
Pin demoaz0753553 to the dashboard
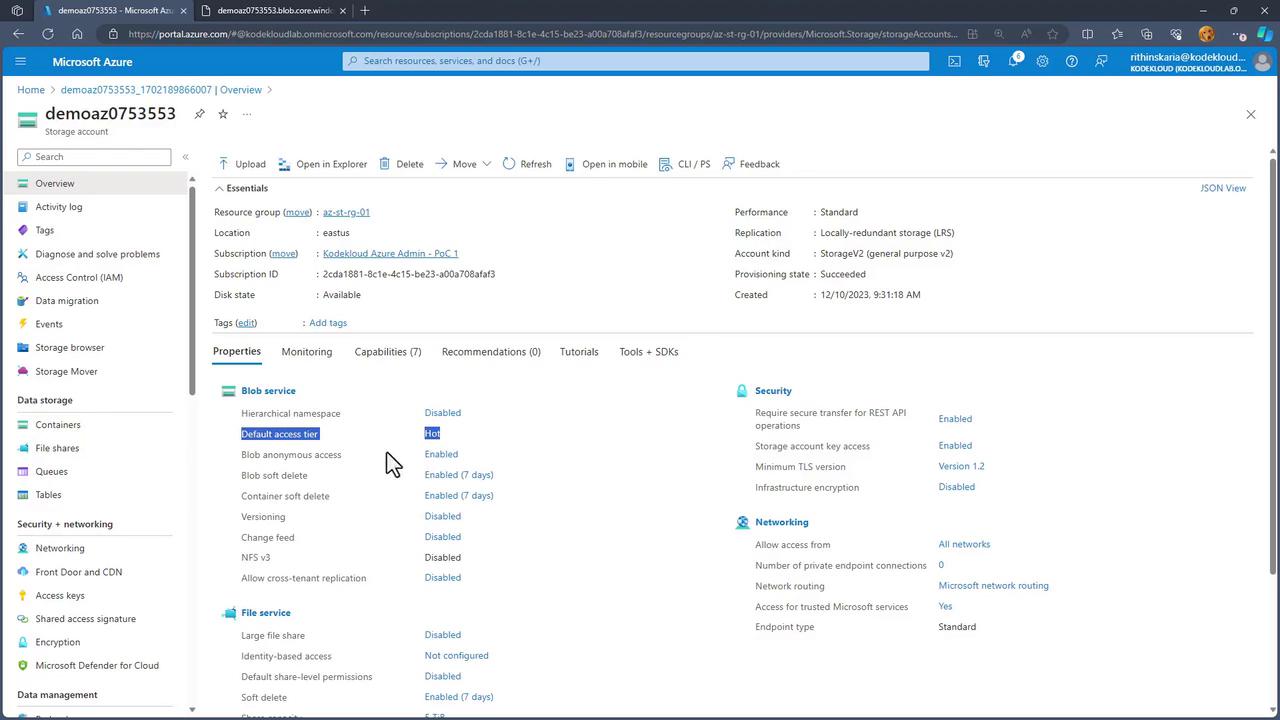[x=200, y=114]
